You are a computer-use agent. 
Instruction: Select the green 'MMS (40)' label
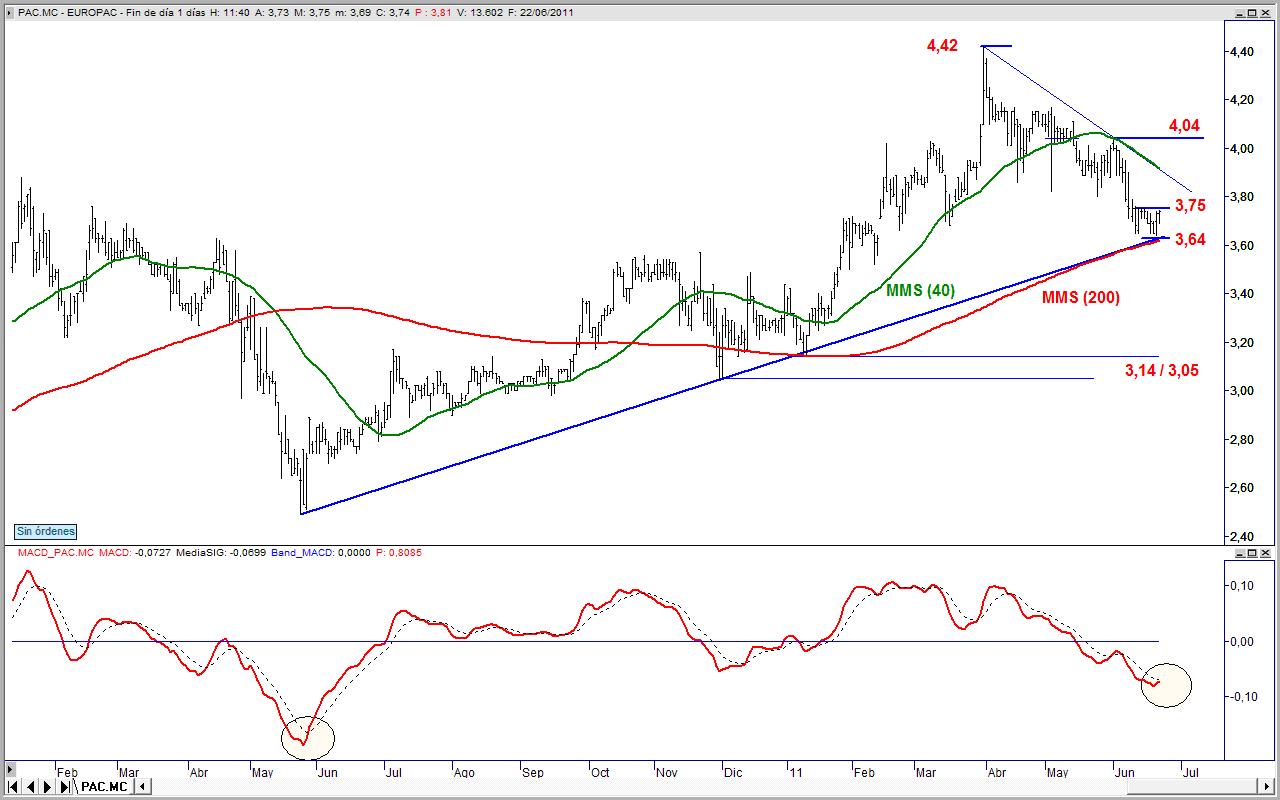920,290
